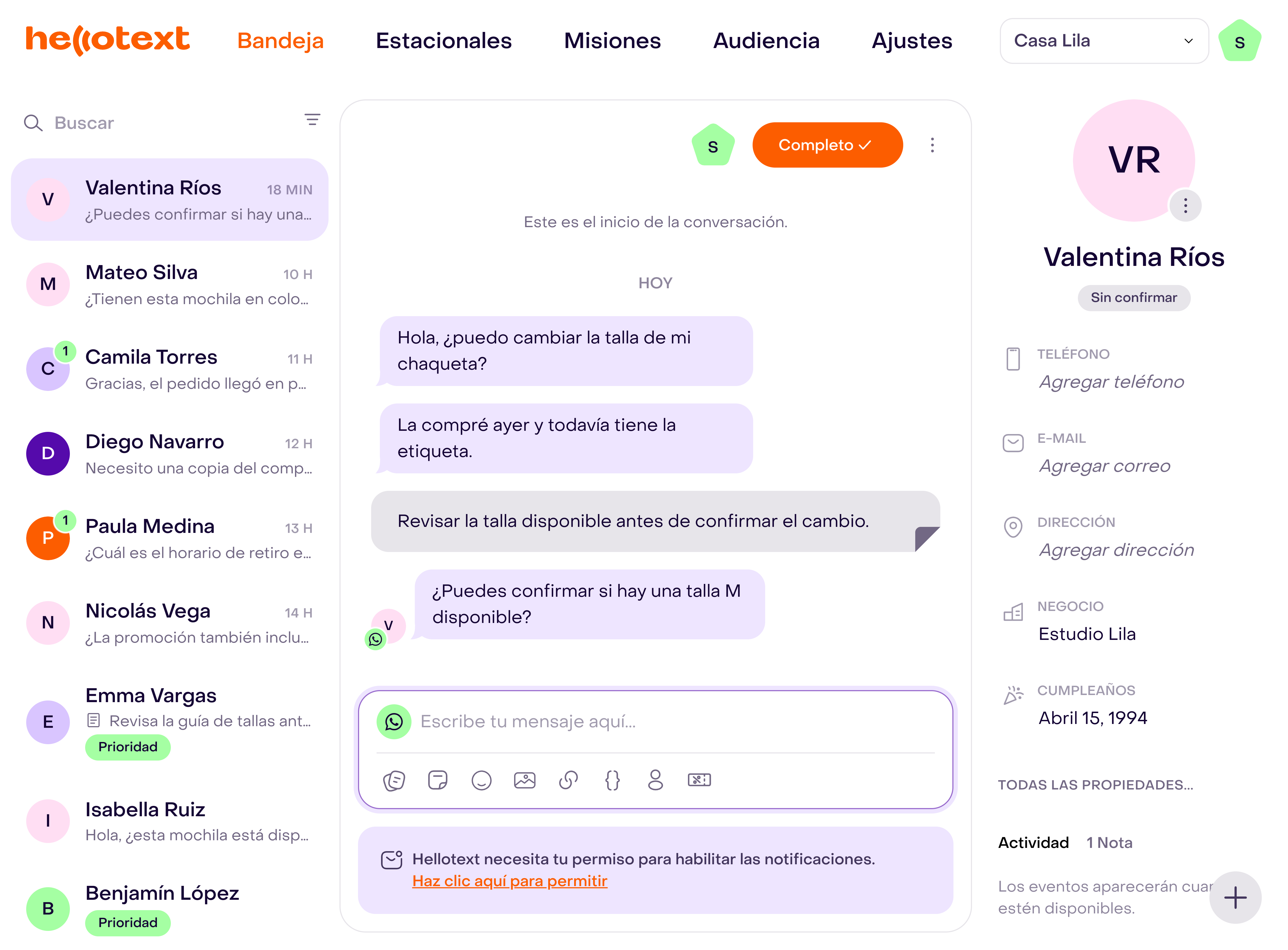Viewport: 1288px width, 950px height.
Task: Open saved replies icon in composer
Action: coord(394,780)
